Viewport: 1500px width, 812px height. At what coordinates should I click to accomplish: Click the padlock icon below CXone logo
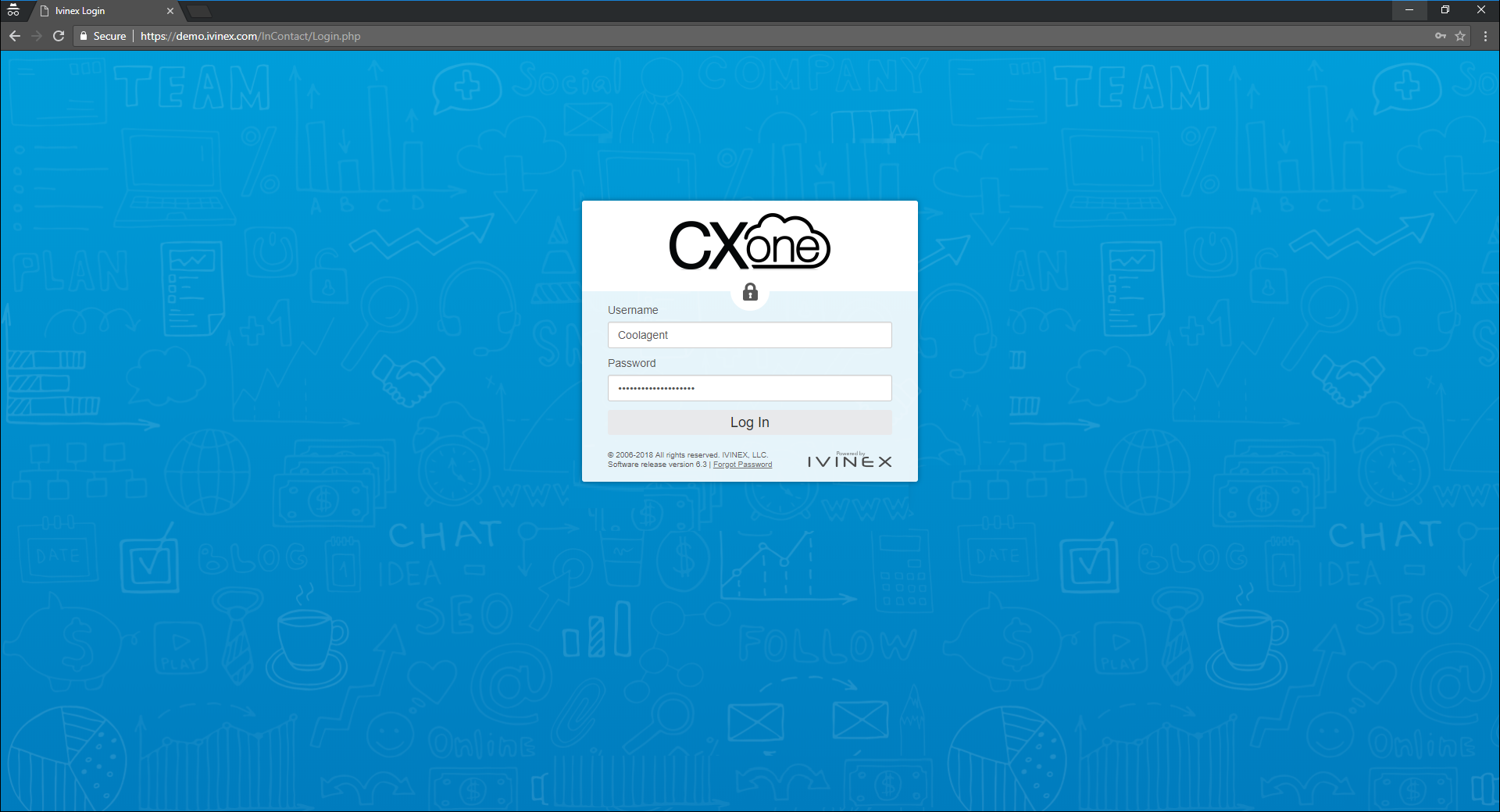tap(750, 292)
